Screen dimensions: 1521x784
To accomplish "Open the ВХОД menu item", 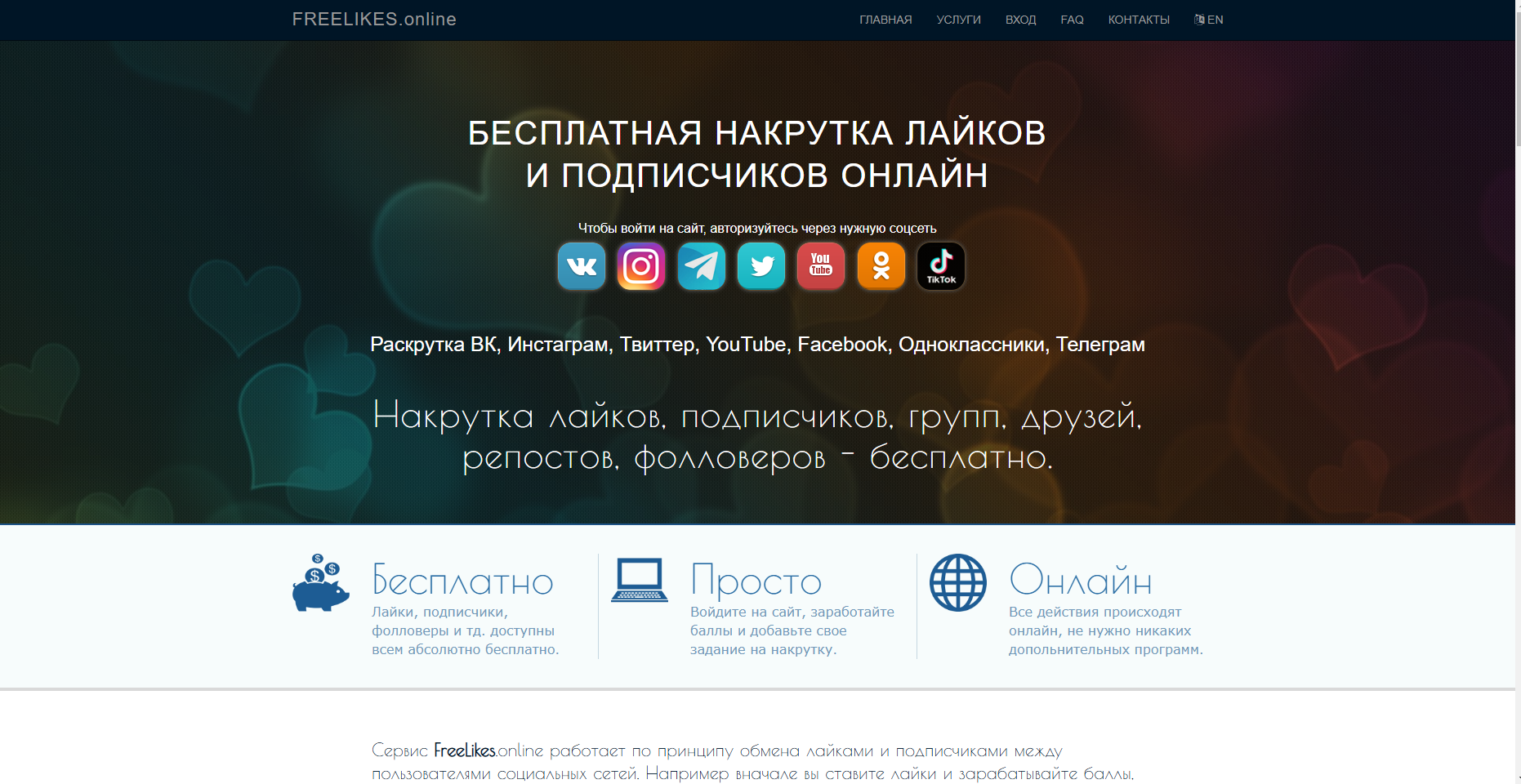I will click(x=1021, y=20).
